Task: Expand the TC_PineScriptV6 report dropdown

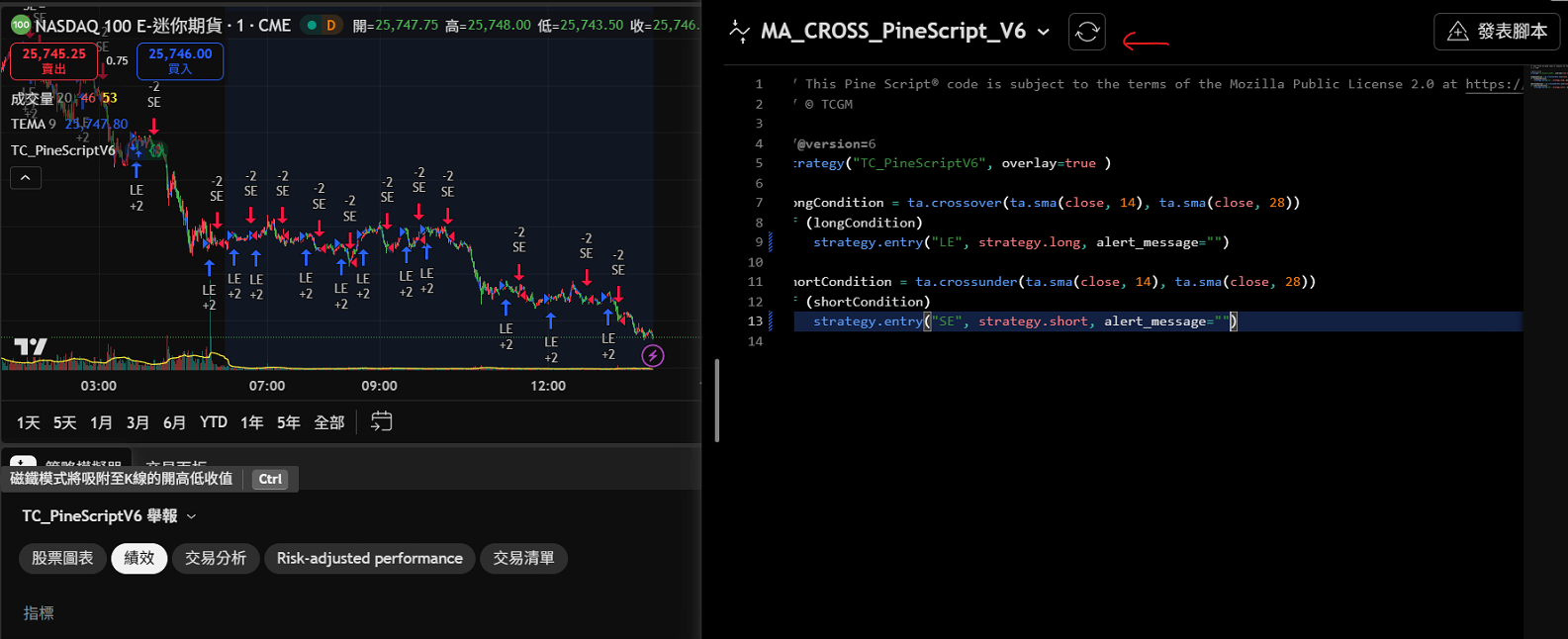Action: tap(191, 516)
